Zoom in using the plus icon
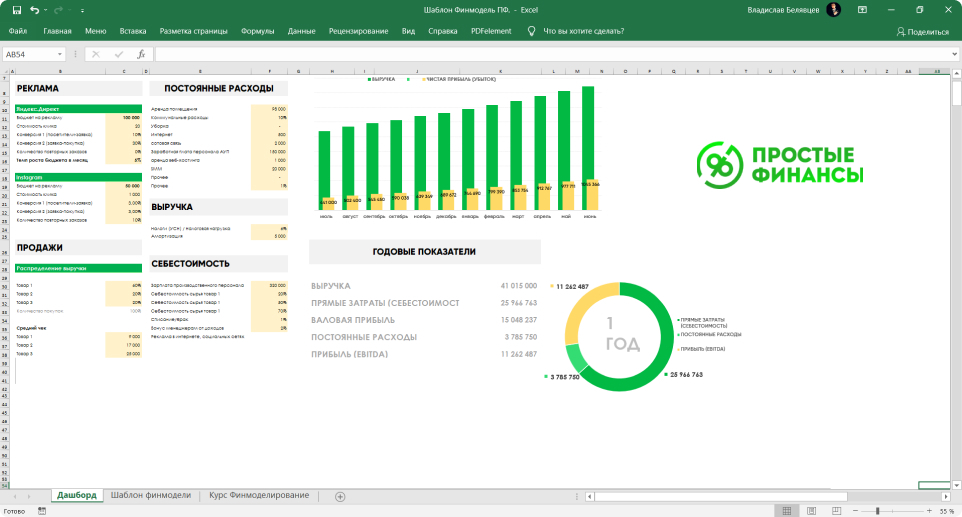The height and width of the screenshot is (517, 962). click(x=927, y=510)
